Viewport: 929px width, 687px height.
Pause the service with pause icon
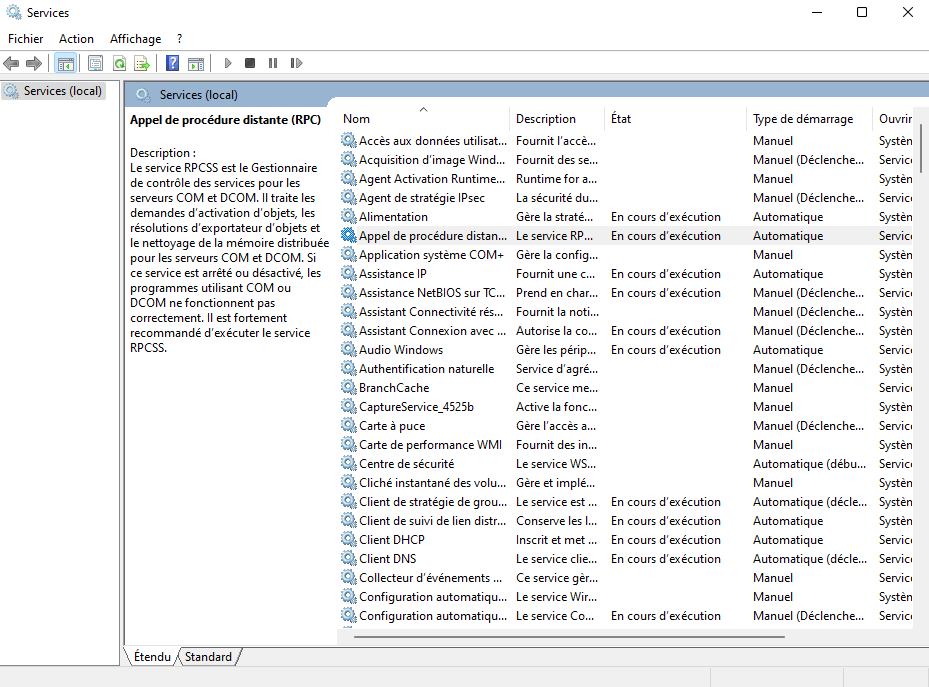(273, 63)
